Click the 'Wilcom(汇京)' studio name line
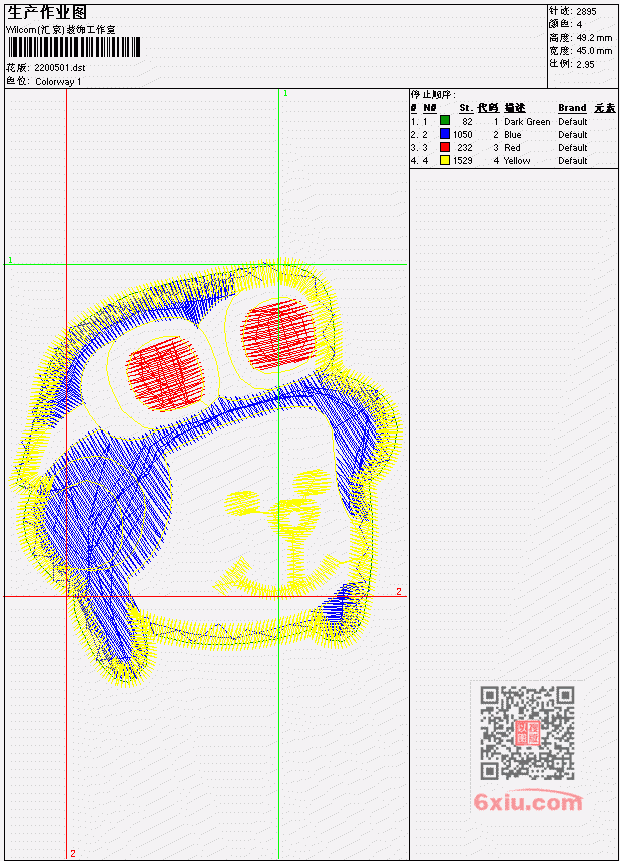 tap(60, 30)
